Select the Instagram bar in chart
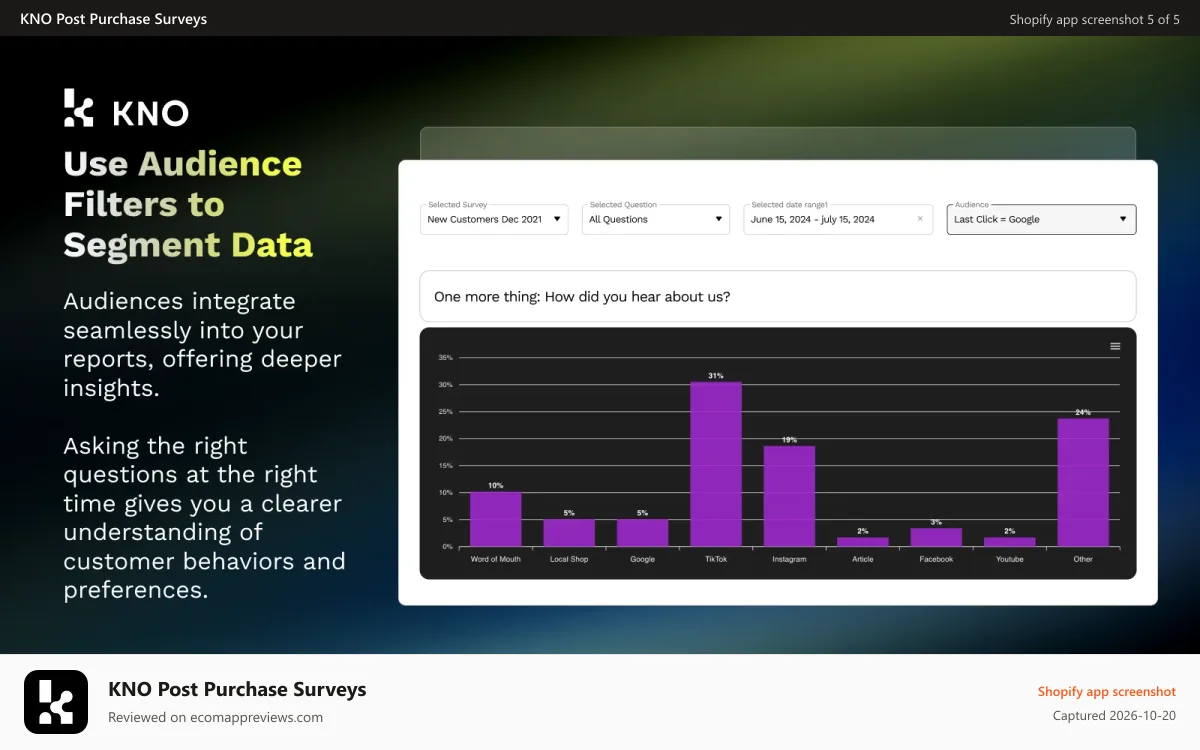This screenshot has width=1200, height=750. tap(789, 496)
